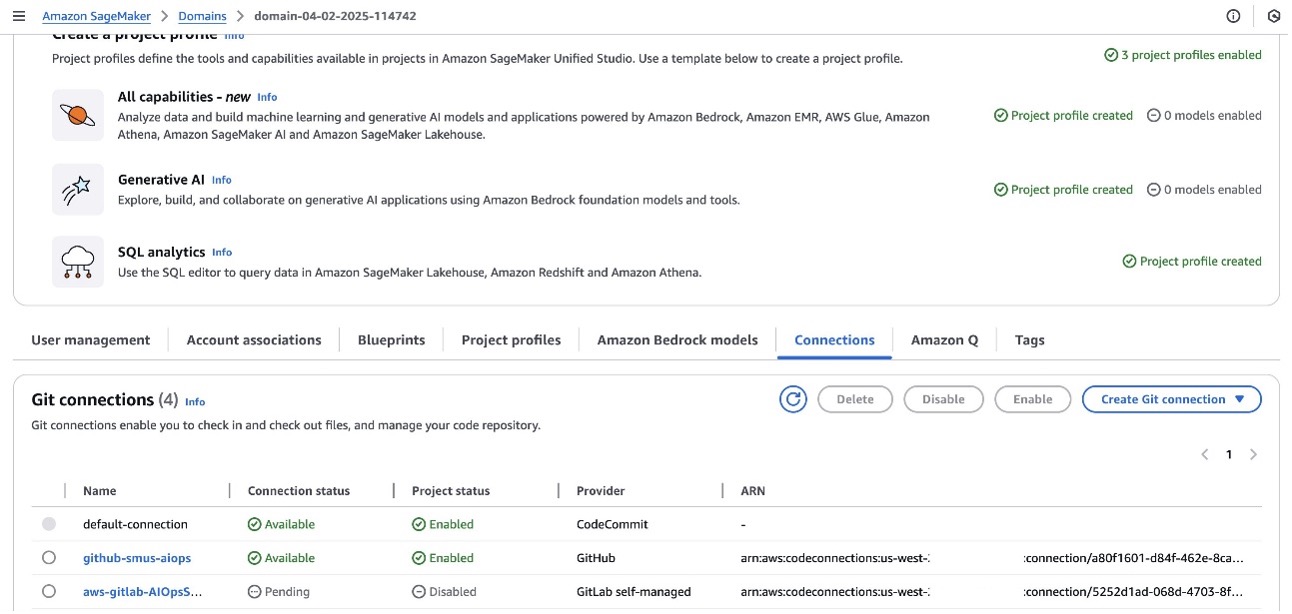Click the GitLab self-managed provider cell

coord(633,592)
